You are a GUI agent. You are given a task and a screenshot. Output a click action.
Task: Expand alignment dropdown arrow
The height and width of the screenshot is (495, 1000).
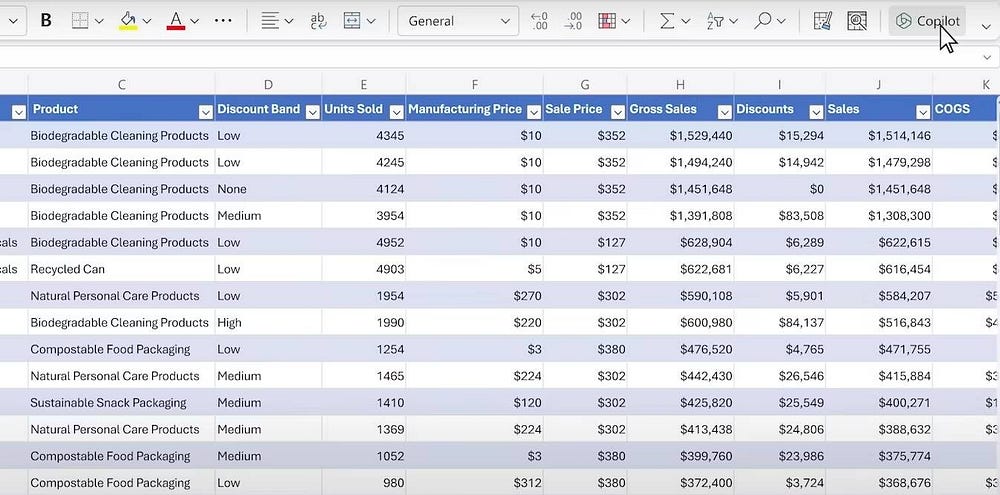(x=289, y=22)
